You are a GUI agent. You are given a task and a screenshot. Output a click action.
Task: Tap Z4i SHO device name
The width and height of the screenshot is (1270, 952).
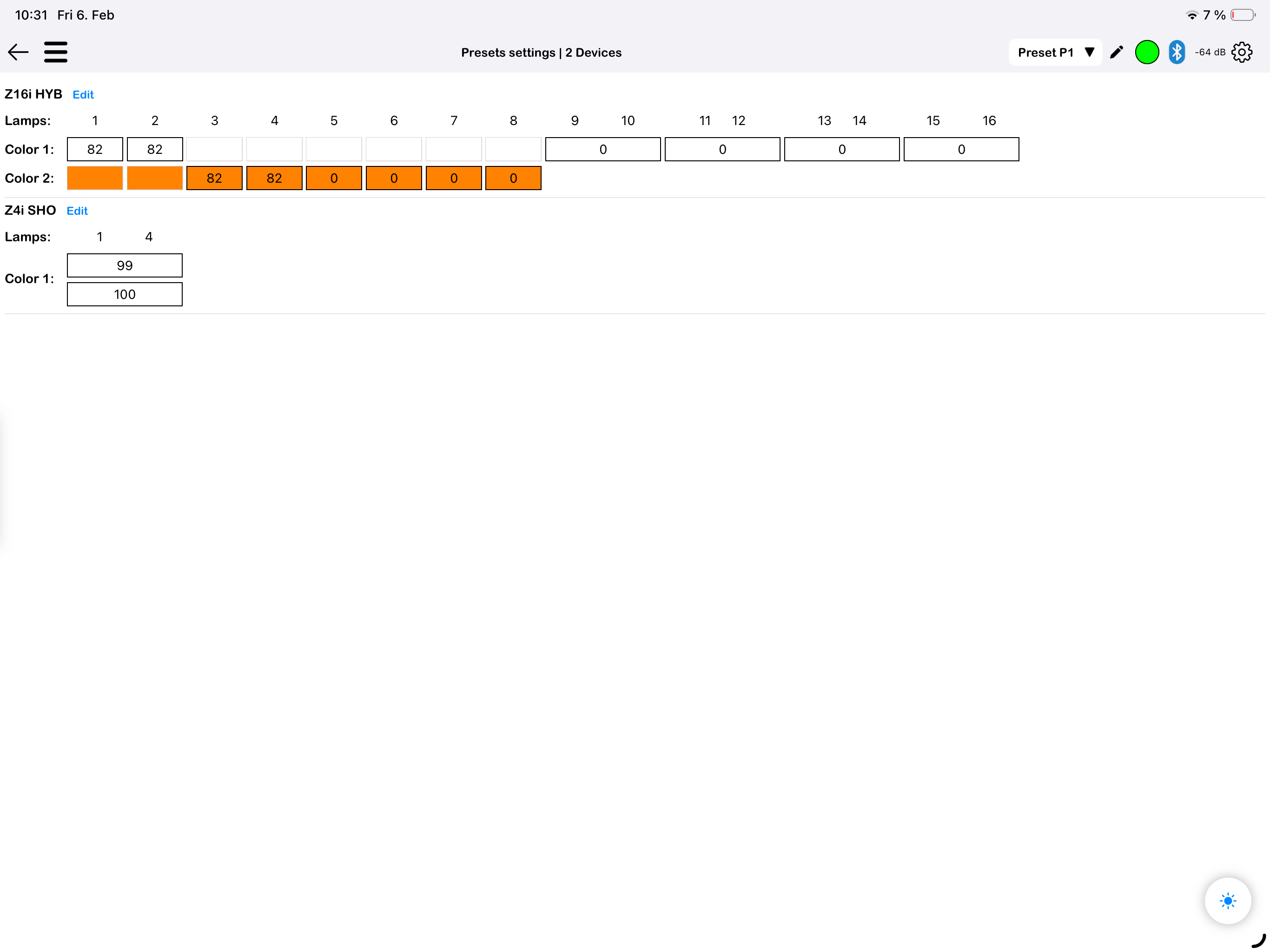point(30,210)
